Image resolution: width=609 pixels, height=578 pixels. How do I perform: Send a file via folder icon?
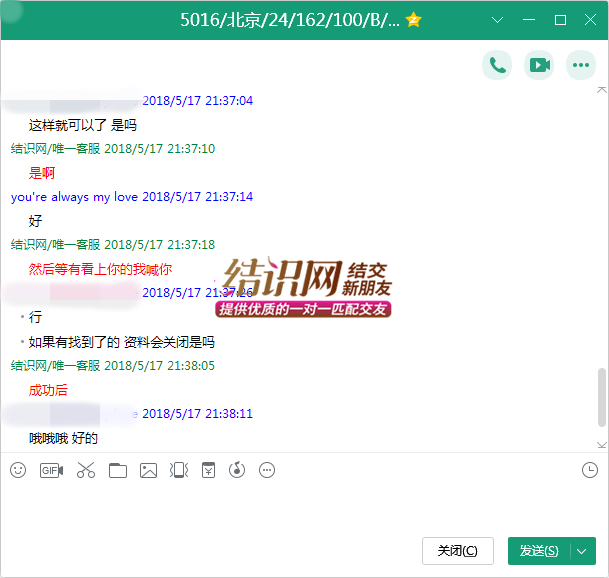(118, 470)
